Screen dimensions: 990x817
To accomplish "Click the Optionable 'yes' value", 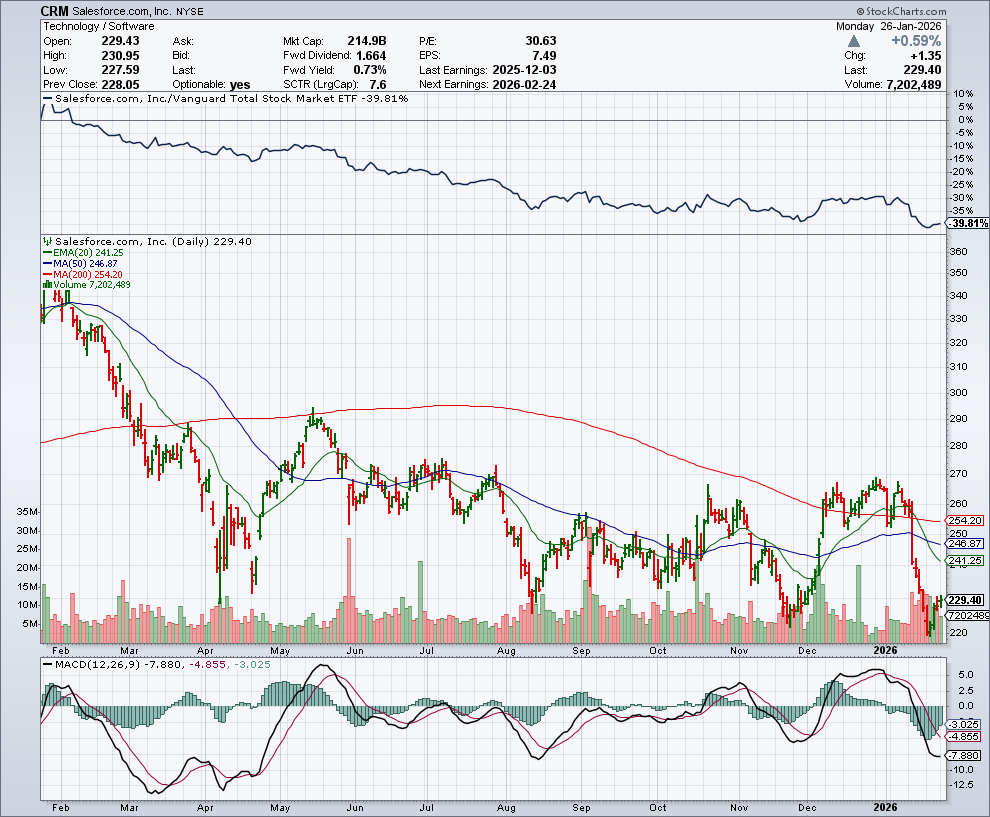I will (240, 85).
